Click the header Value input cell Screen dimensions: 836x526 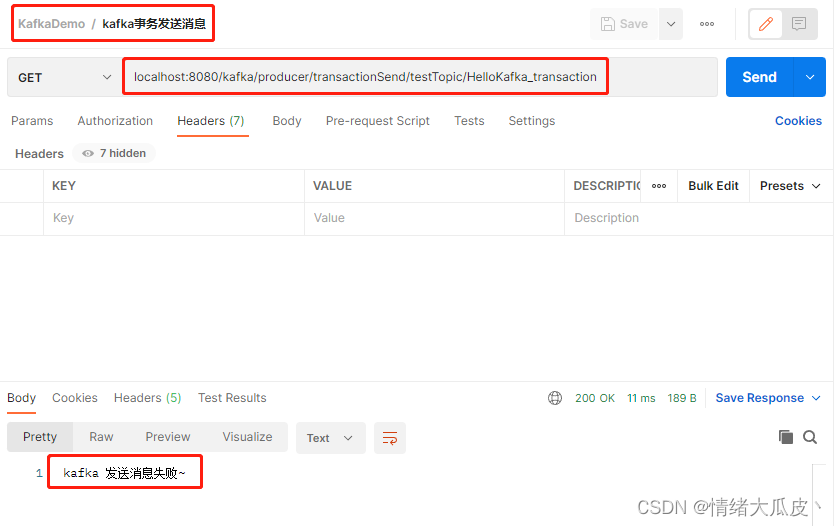tap(434, 219)
